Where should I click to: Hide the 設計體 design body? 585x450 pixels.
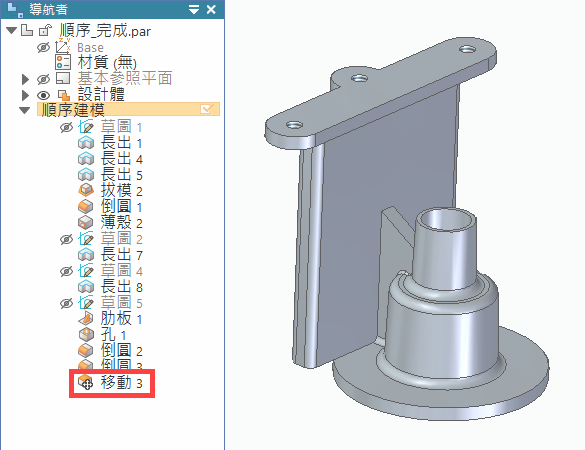pos(43,95)
